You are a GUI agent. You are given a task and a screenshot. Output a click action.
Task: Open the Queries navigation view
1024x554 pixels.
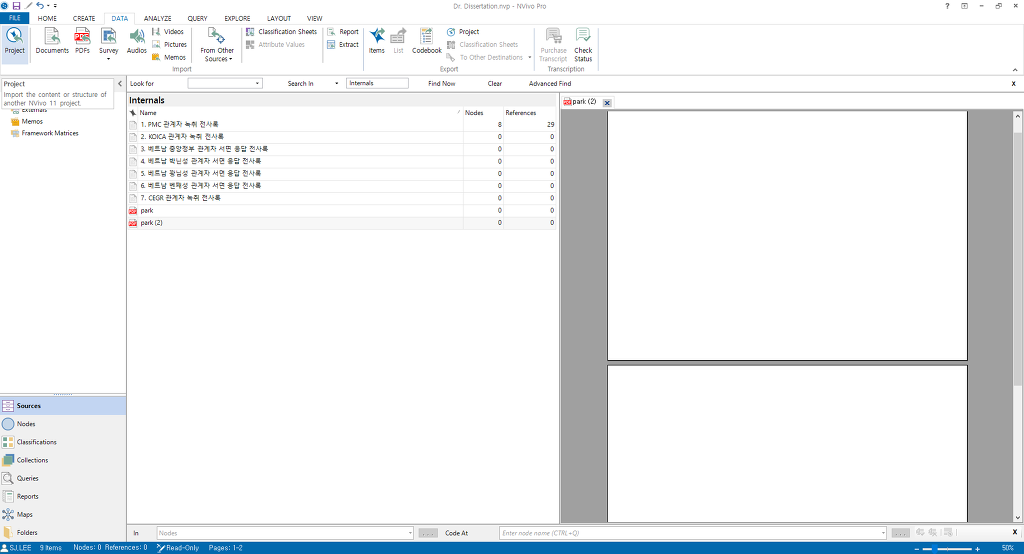63,478
